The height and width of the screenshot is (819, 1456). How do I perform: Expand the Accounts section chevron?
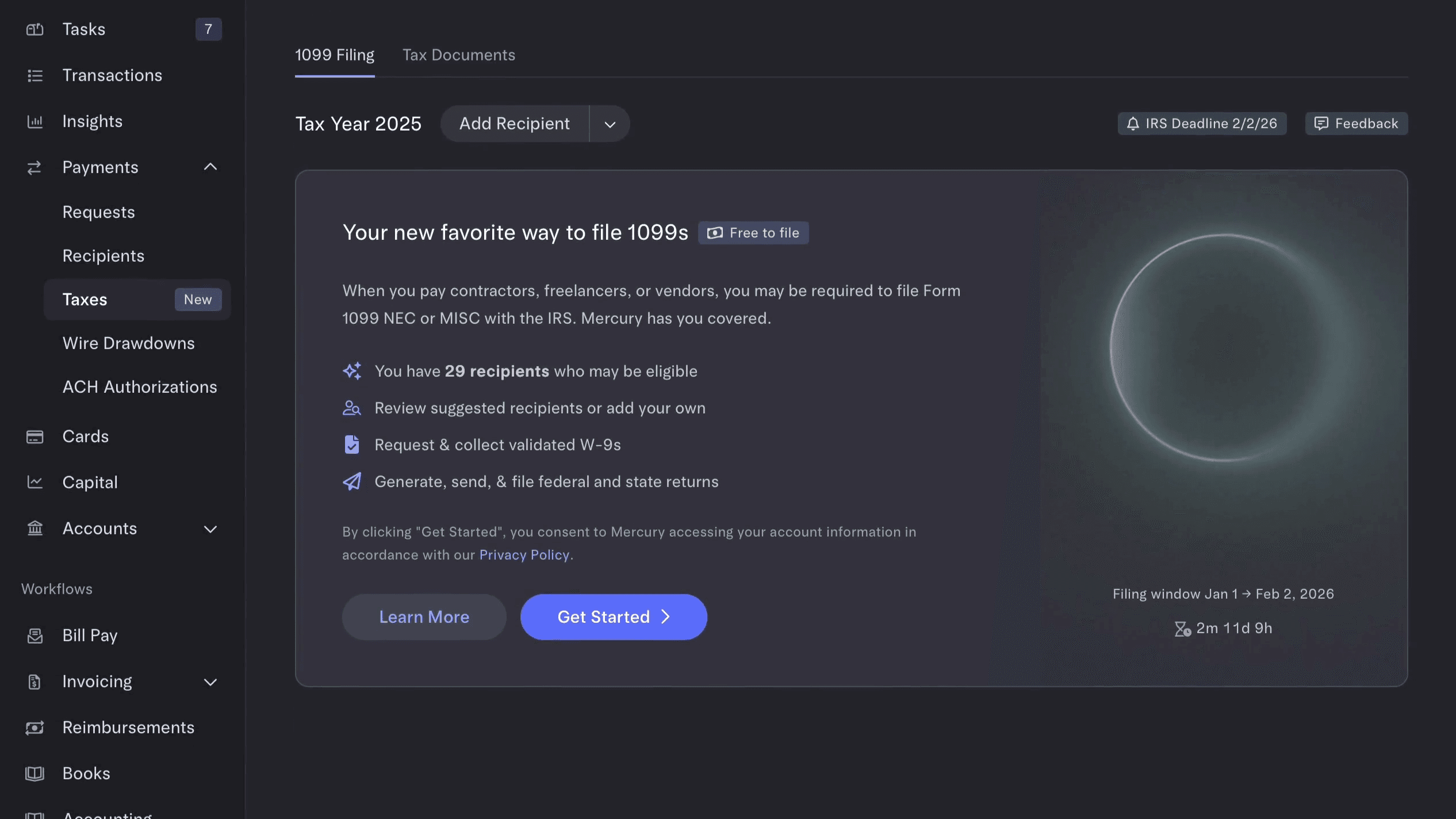[x=210, y=529]
